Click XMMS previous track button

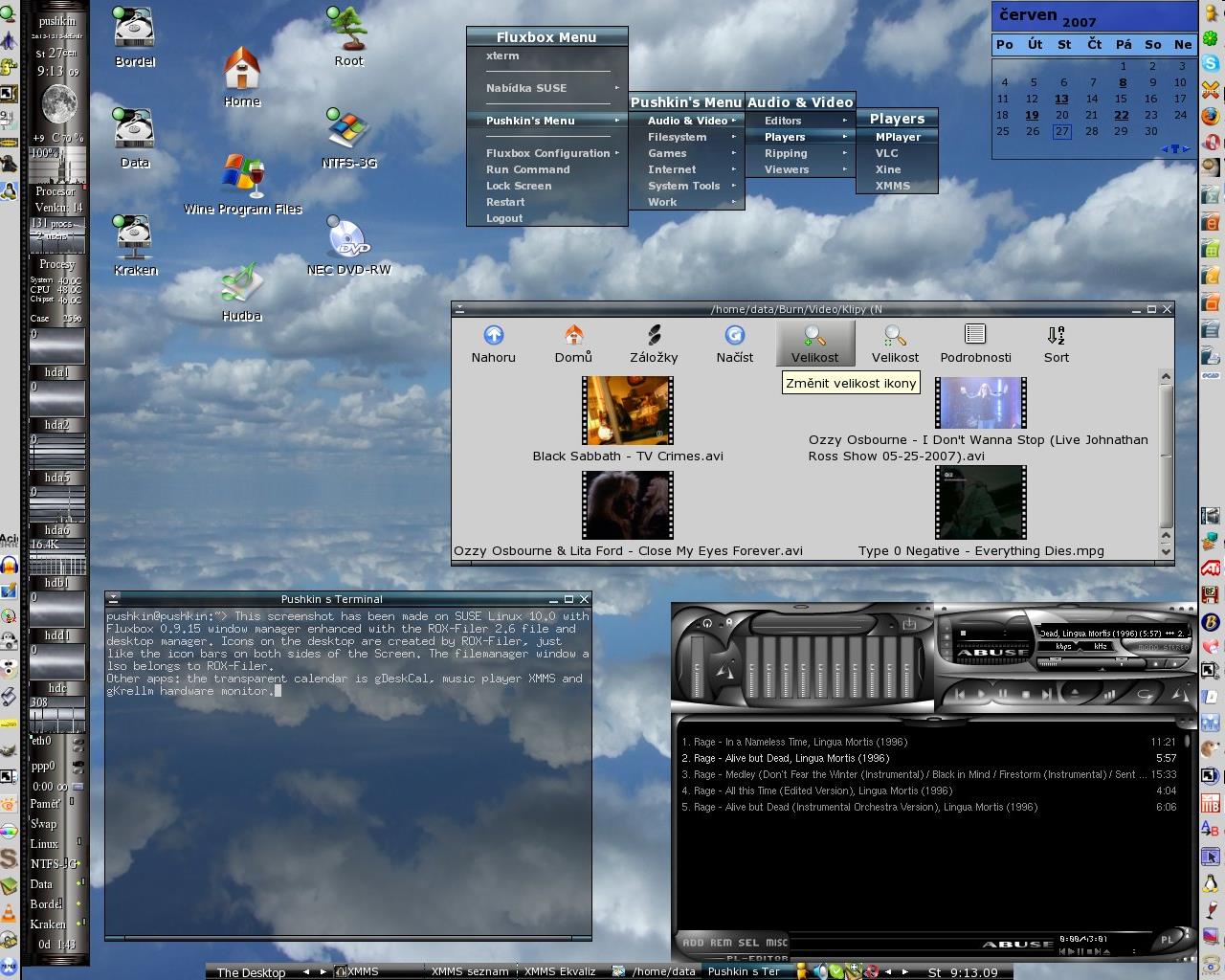pyautogui.click(x=960, y=694)
